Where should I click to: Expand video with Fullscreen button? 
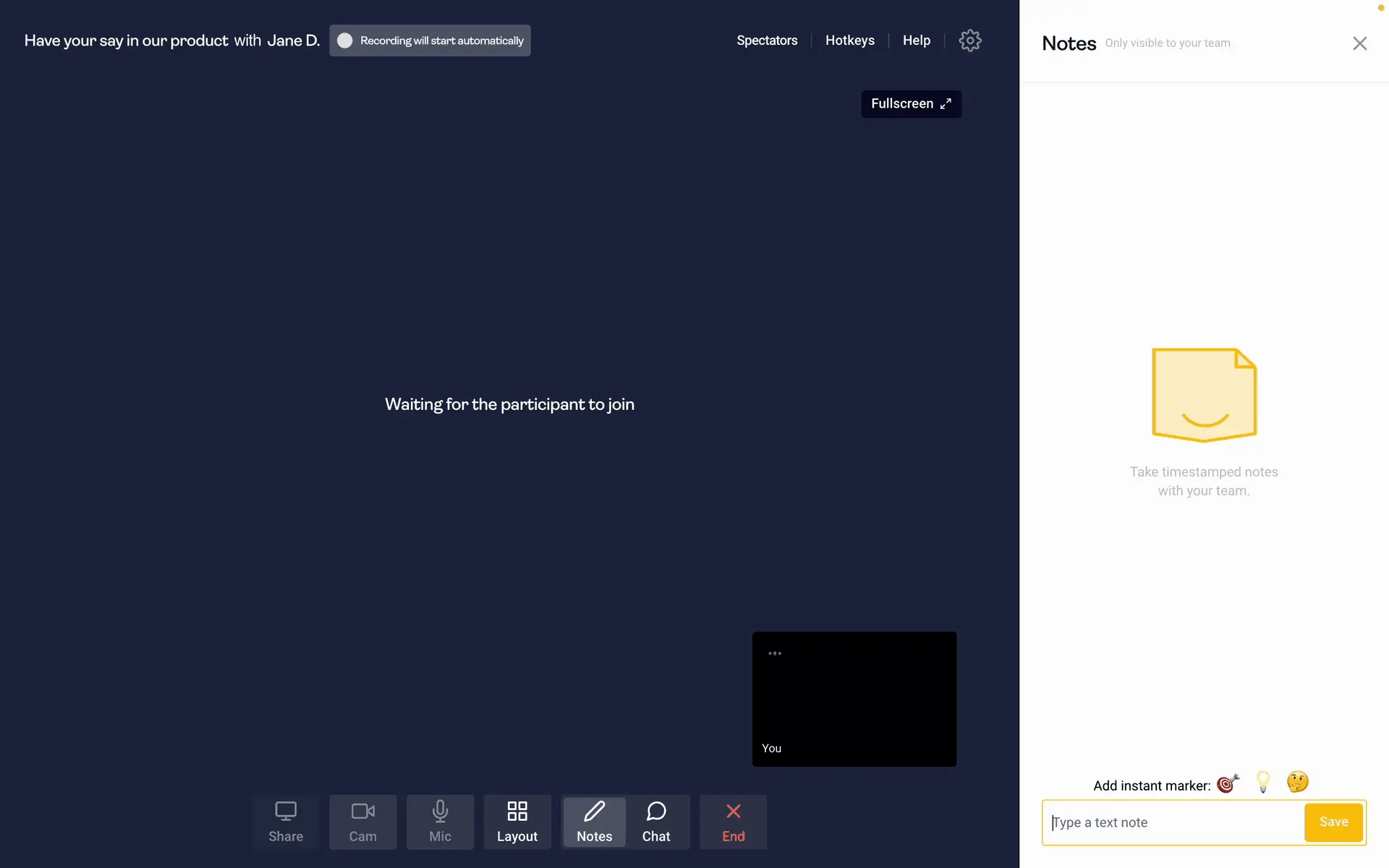pos(911,104)
